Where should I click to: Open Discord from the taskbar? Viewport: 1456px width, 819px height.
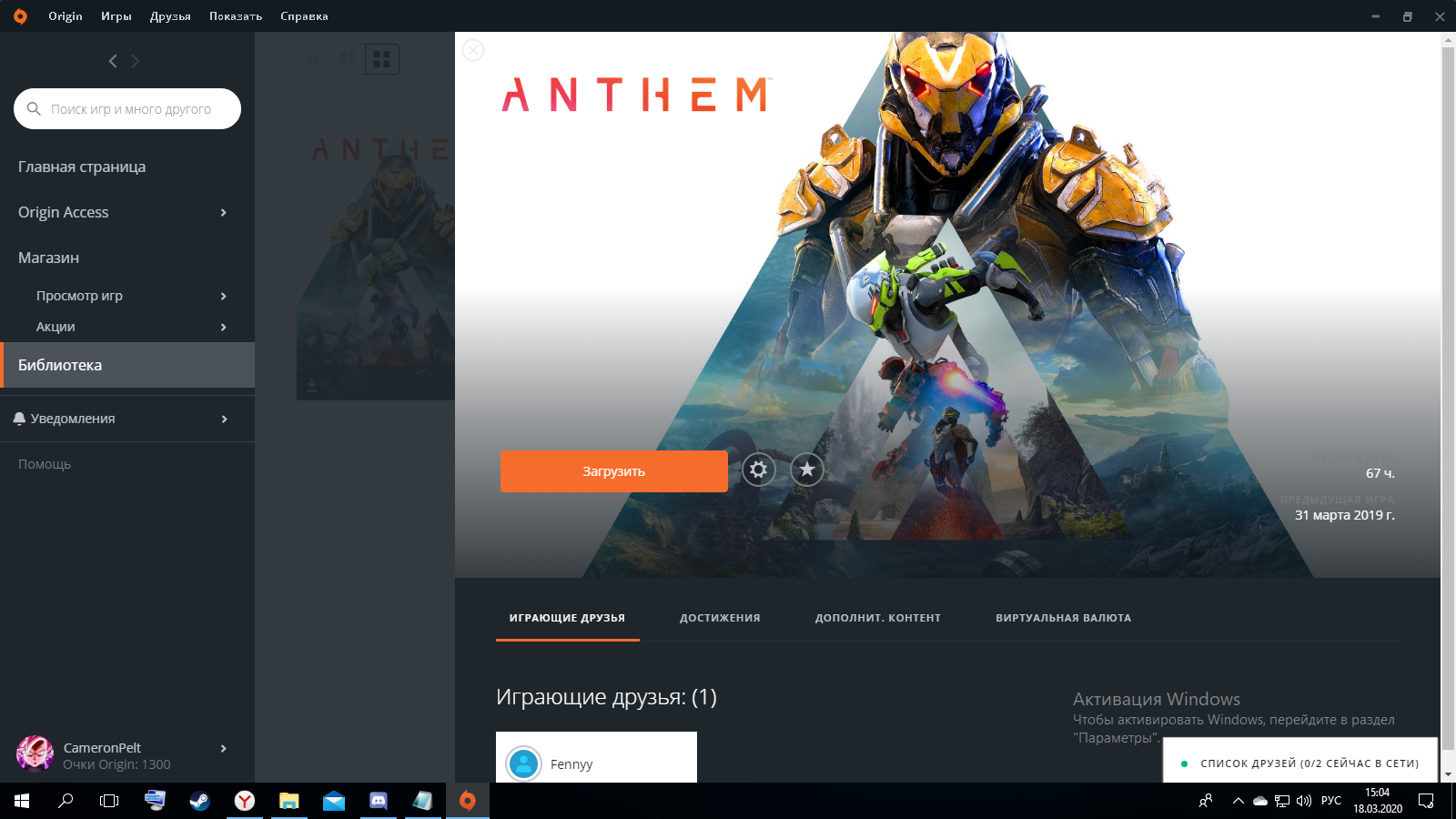378,801
